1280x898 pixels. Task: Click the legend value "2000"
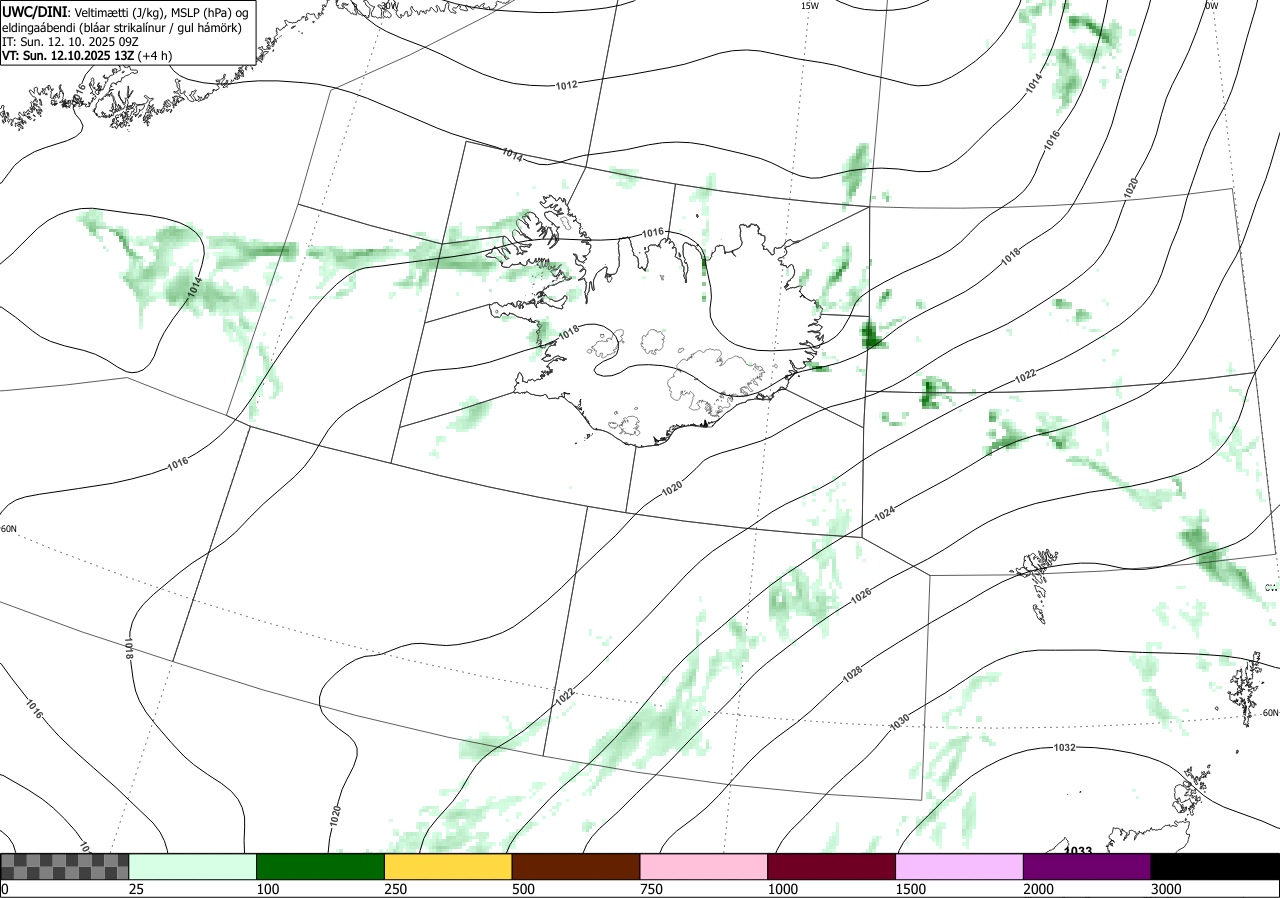(1039, 889)
